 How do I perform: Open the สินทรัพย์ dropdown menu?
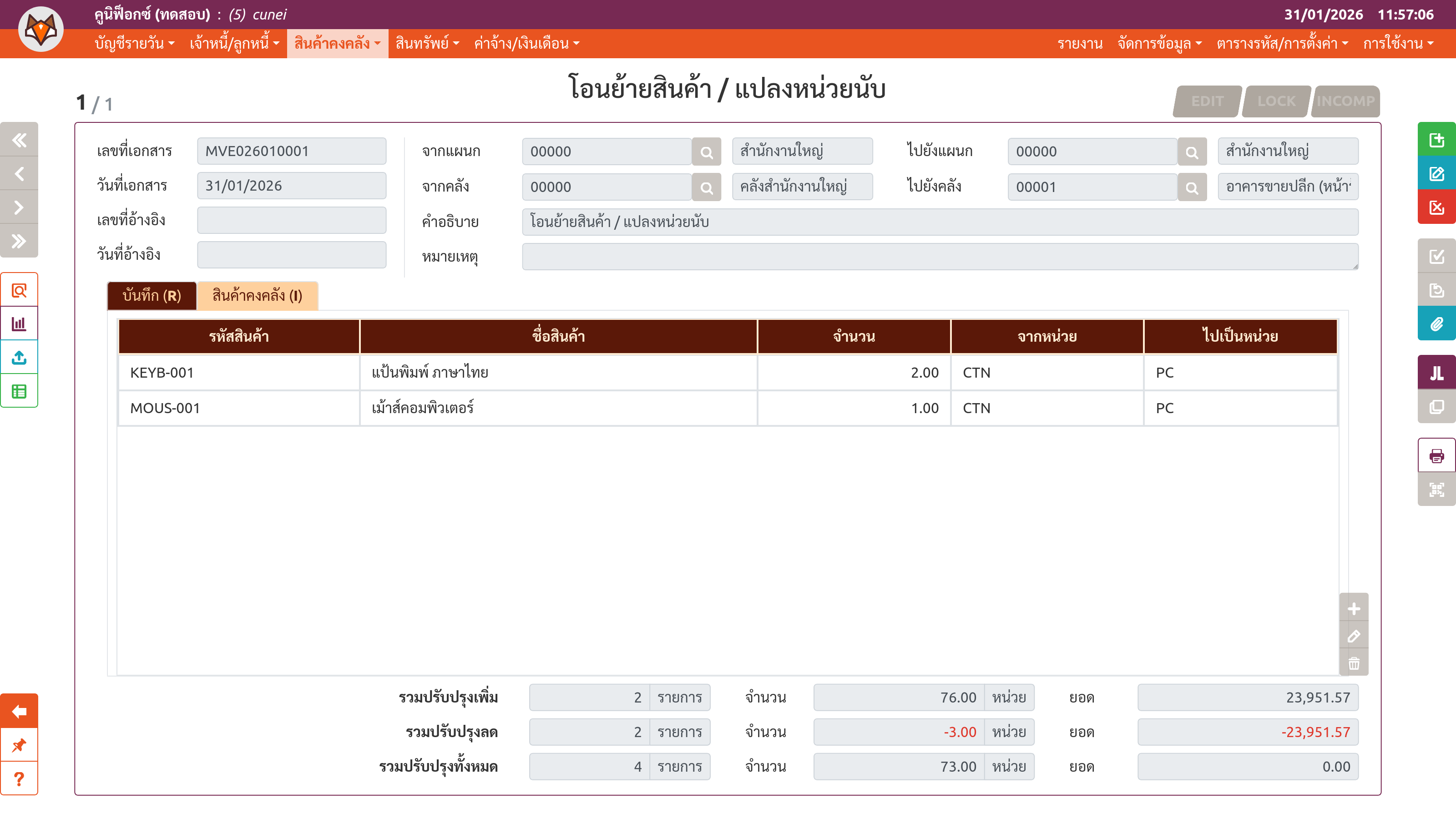[427, 44]
